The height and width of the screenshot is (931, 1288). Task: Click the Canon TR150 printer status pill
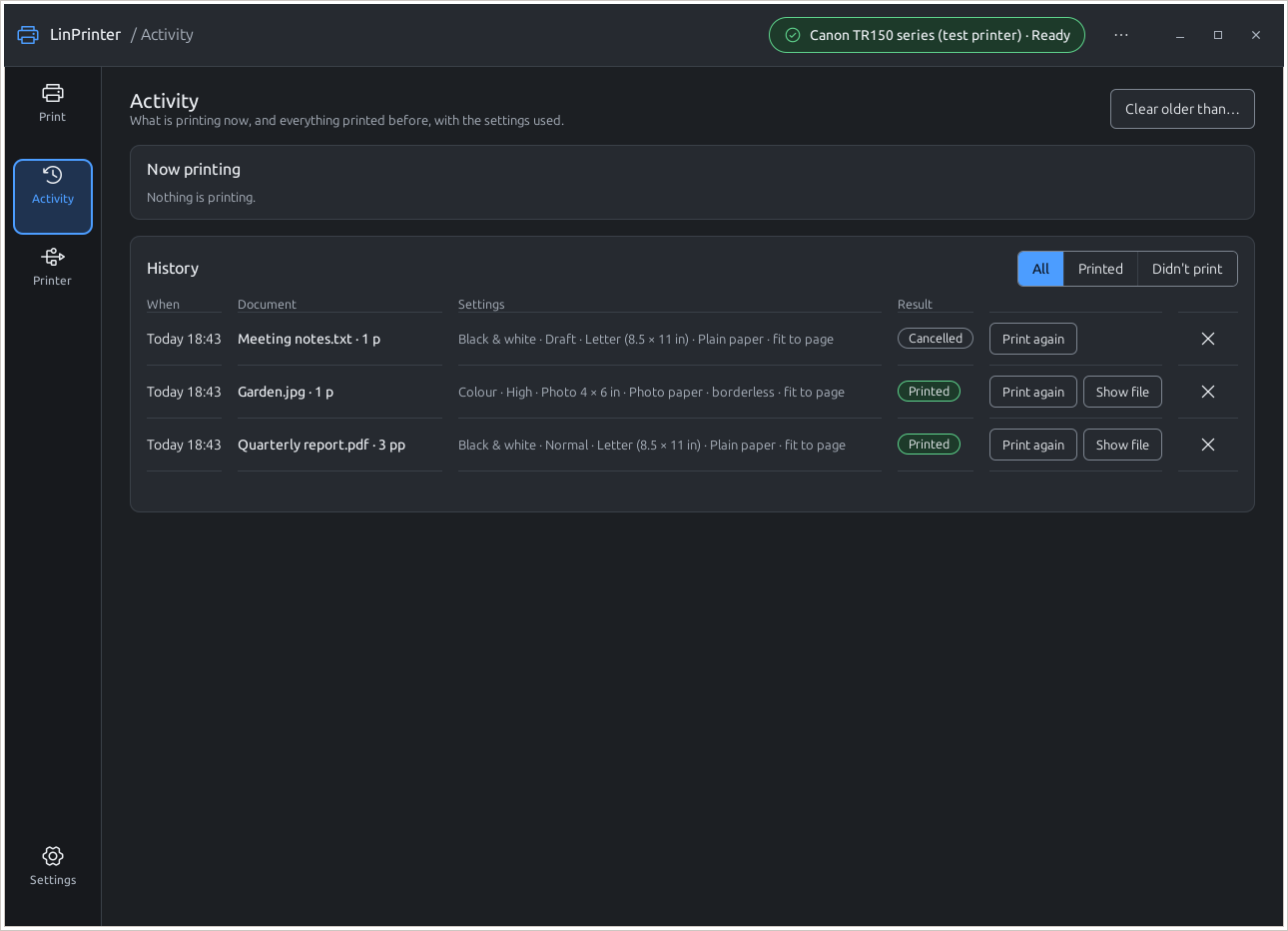click(x=927, y=35)
